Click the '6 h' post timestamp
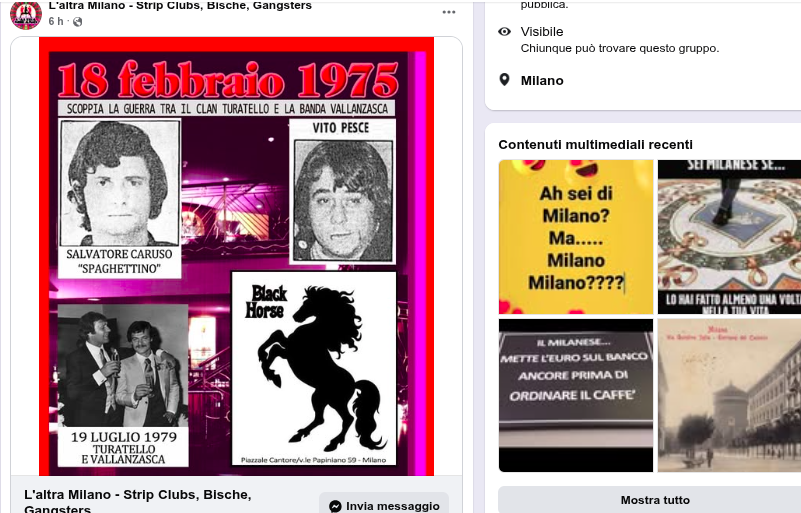Image resolution: width=801 pixels, height=513 pixels. click(x=56, y=21)
